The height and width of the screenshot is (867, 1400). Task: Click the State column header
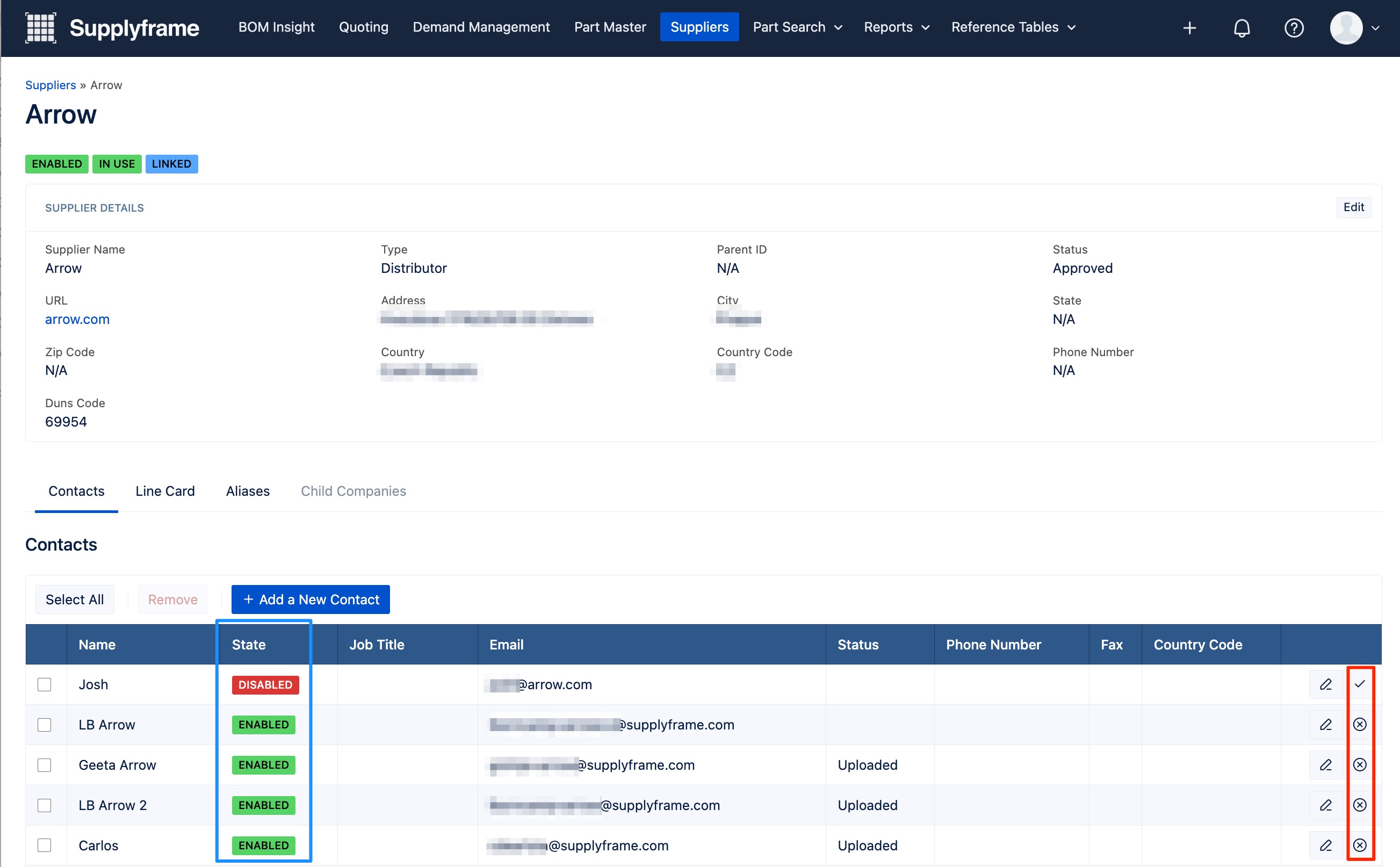click(249, 645)
